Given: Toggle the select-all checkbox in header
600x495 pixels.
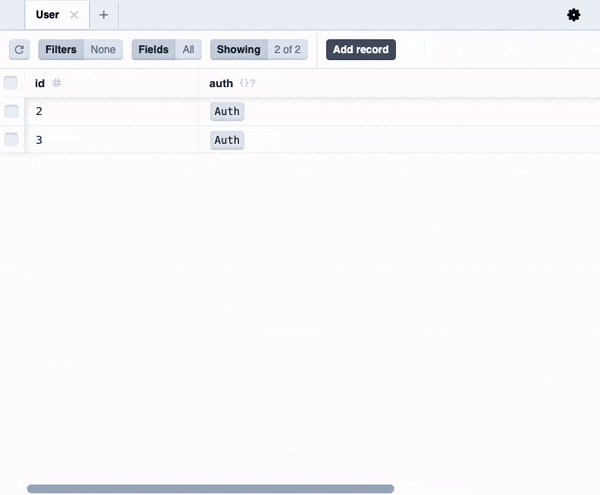Looking at the screenshot, I should pyautogui.click(x=11, y=83).
